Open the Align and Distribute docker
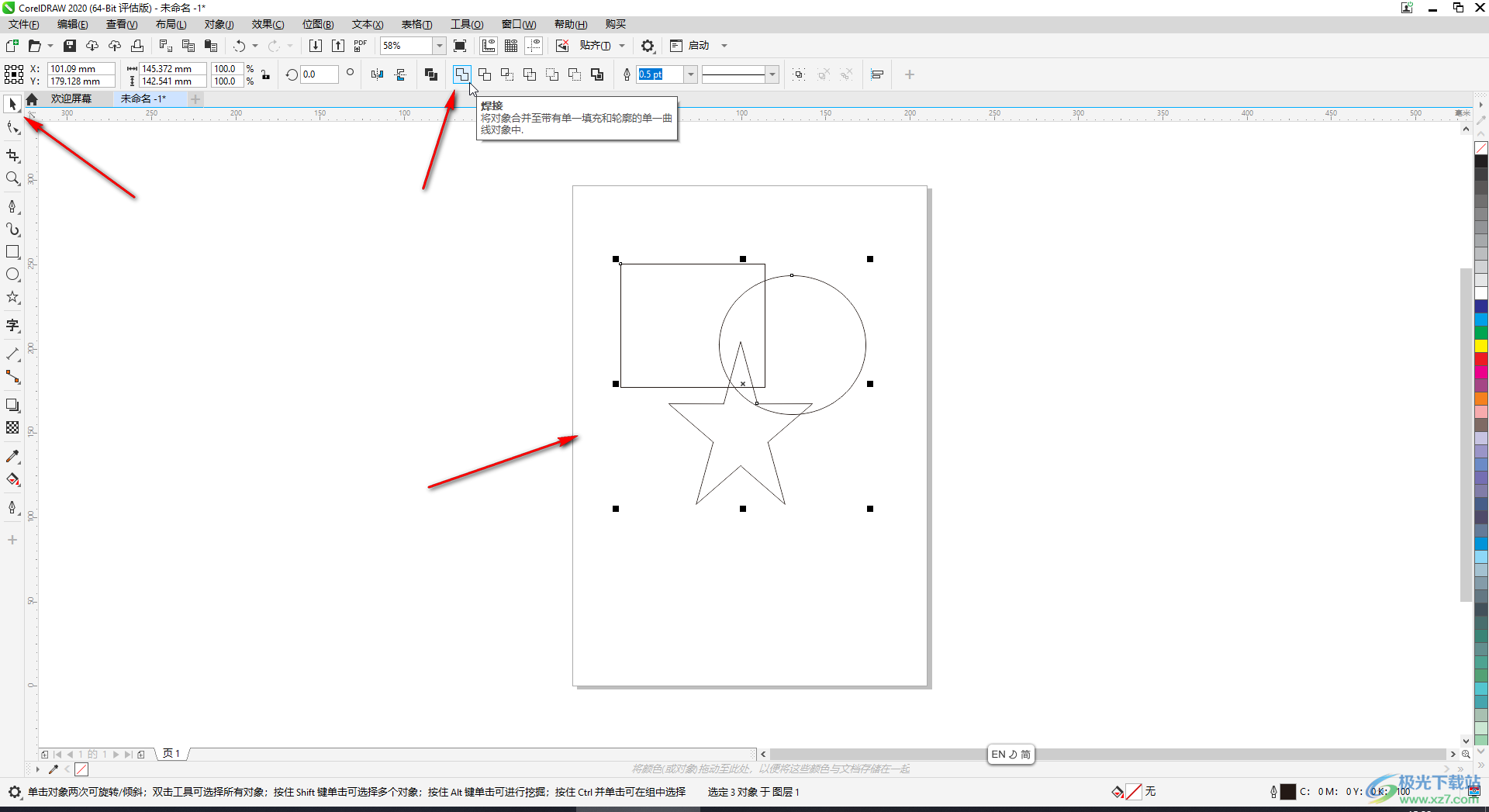The image size is (1489, 812). [877, 74]
